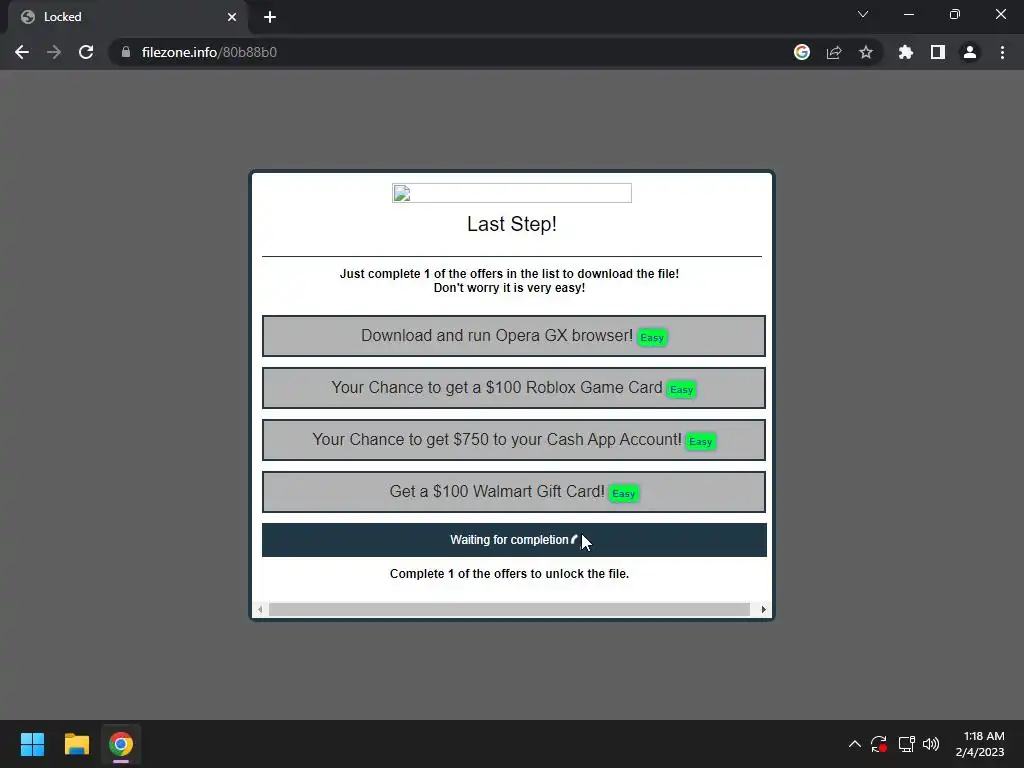
Task: Click the broken logo image above Last Step
Action: 511,193
